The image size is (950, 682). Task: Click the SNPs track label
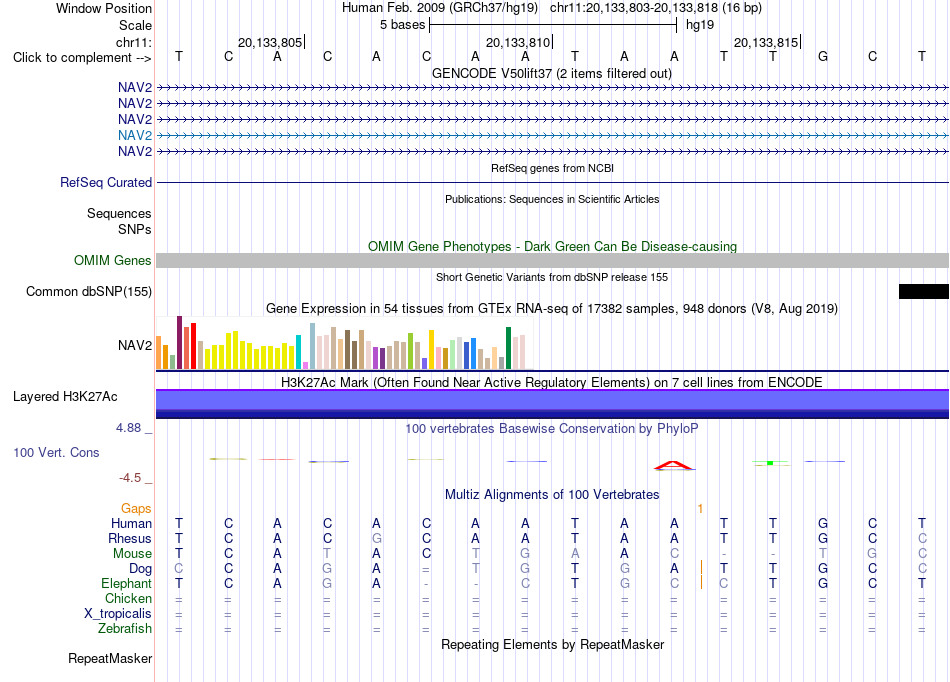tap(135, 230)
